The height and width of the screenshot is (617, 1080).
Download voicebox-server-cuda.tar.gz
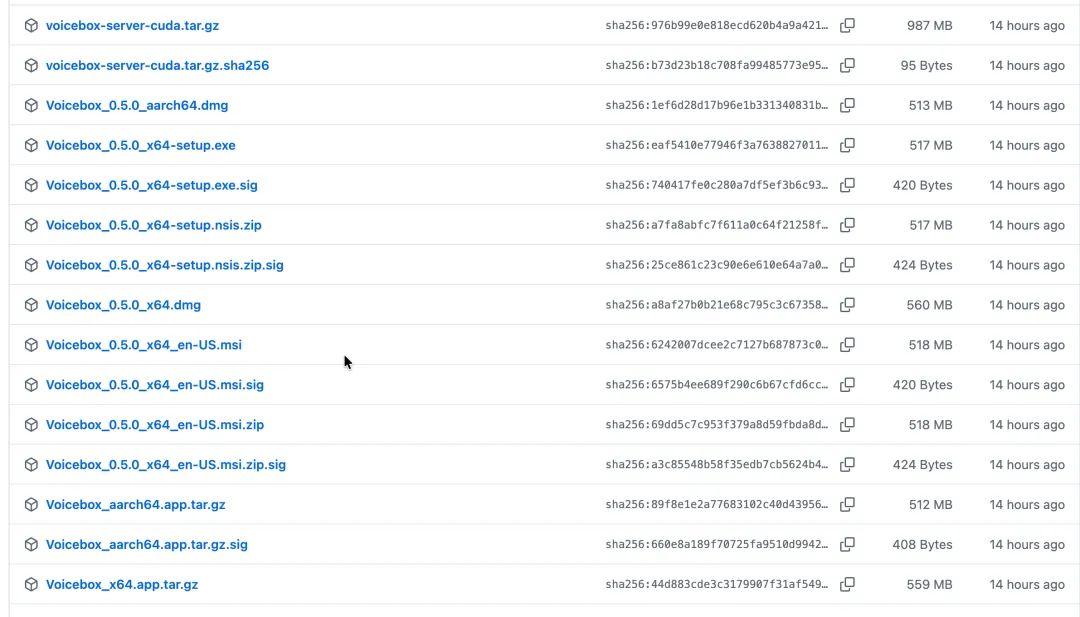coord(132,25)
